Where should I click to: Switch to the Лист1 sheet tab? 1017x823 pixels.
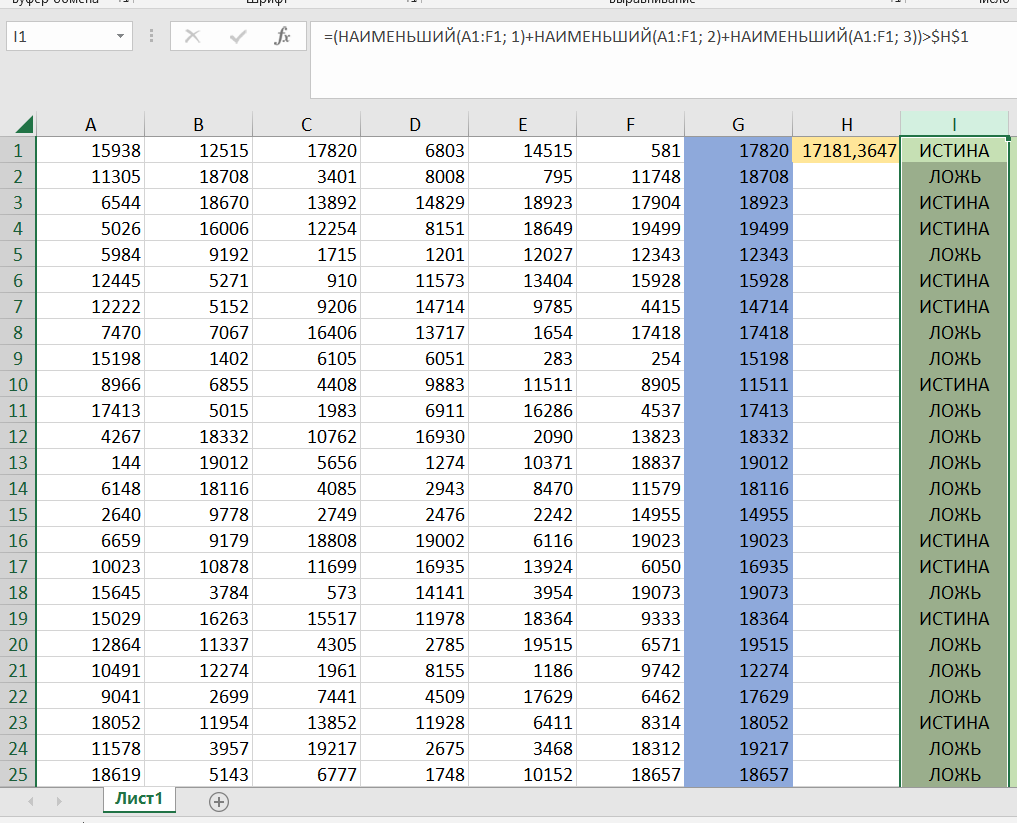[138, 799]
